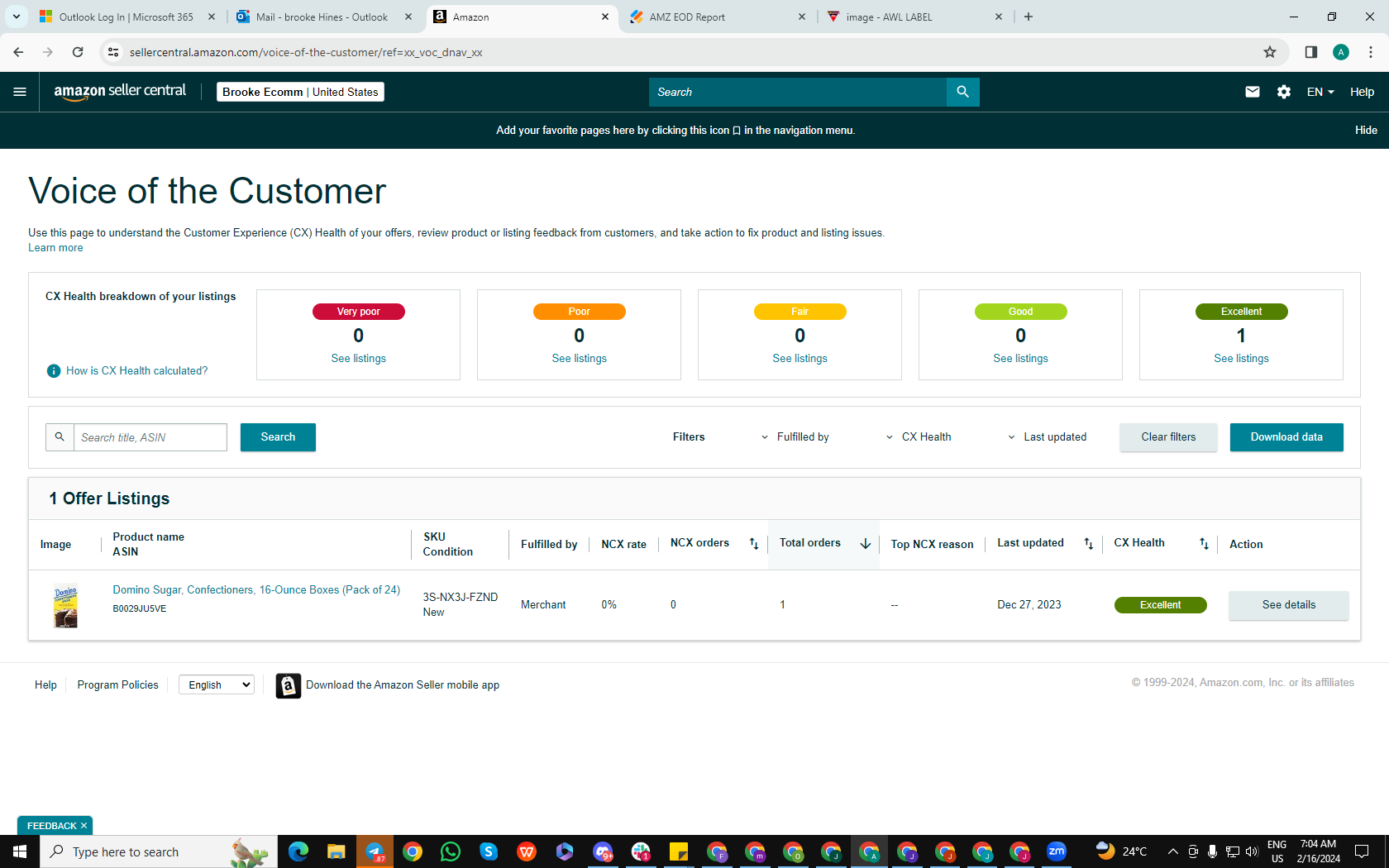Click the Domino Sugar product thumbnail
The image size is (1389, 868).
(65, 606)
